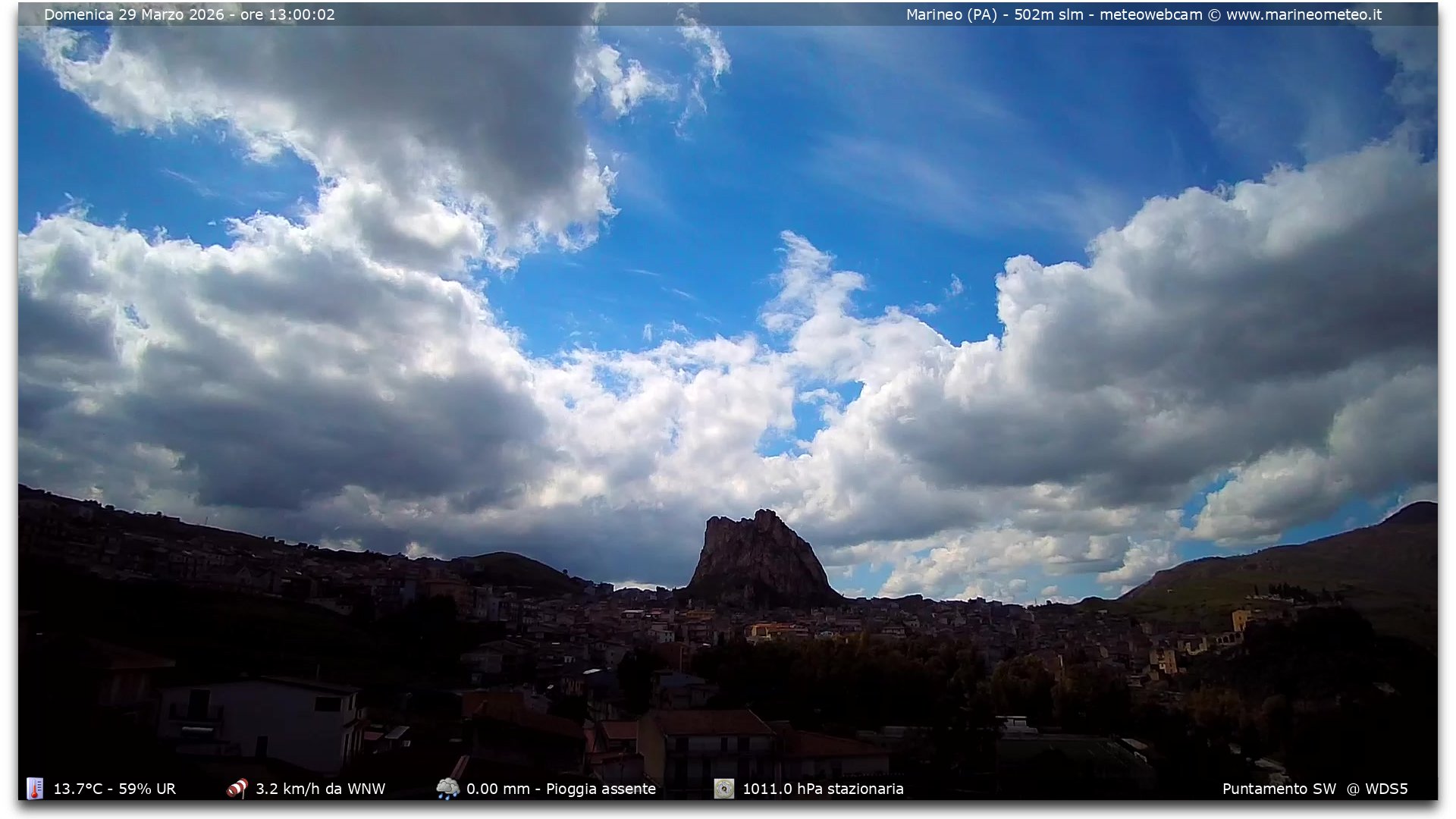Screen dimensions: 1456x819
Task: Click the rain cloud precipitation icon
Action: pyautogui.click(x=447, y=789)
